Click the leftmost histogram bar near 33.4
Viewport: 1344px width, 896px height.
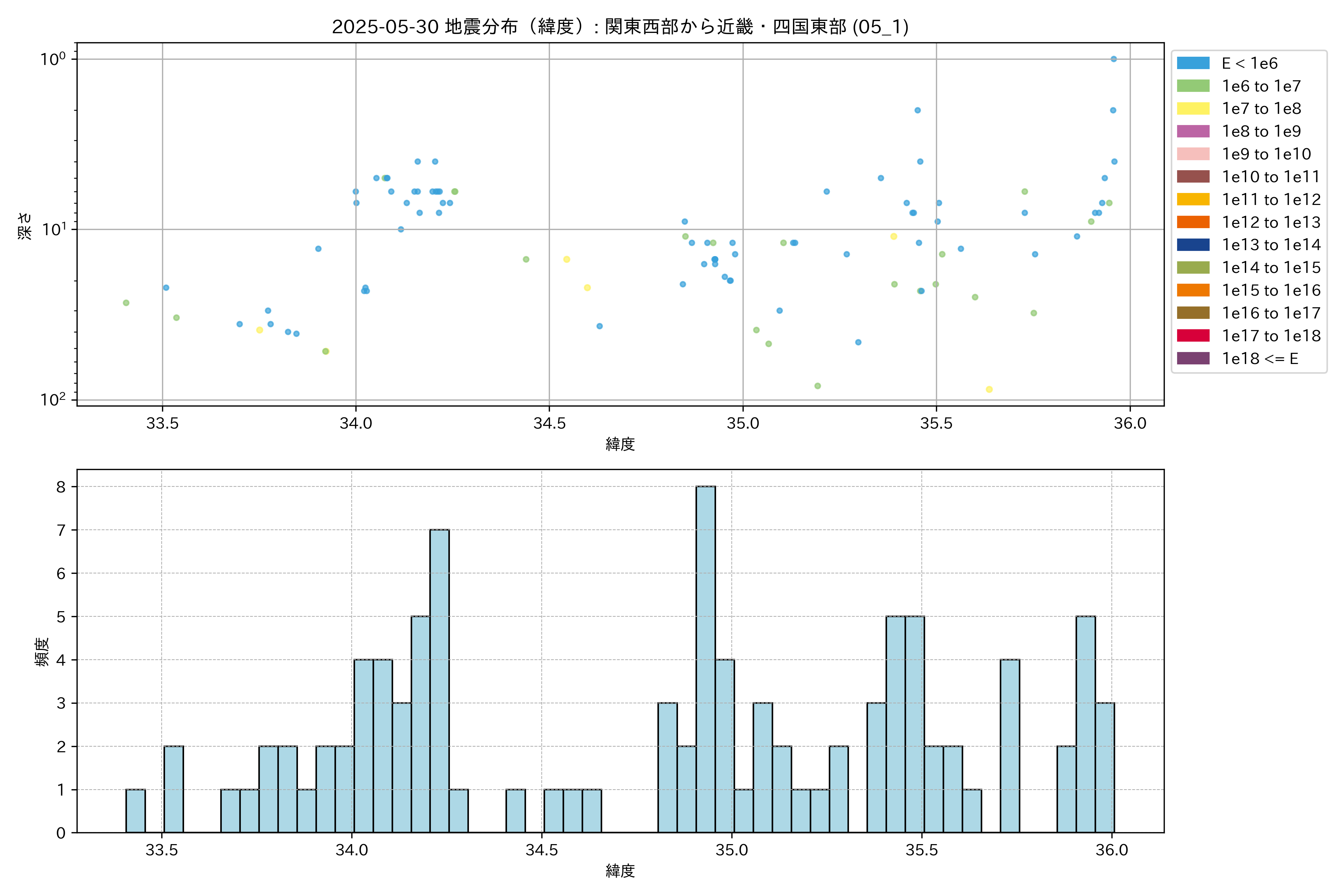(x=136, y=811)
